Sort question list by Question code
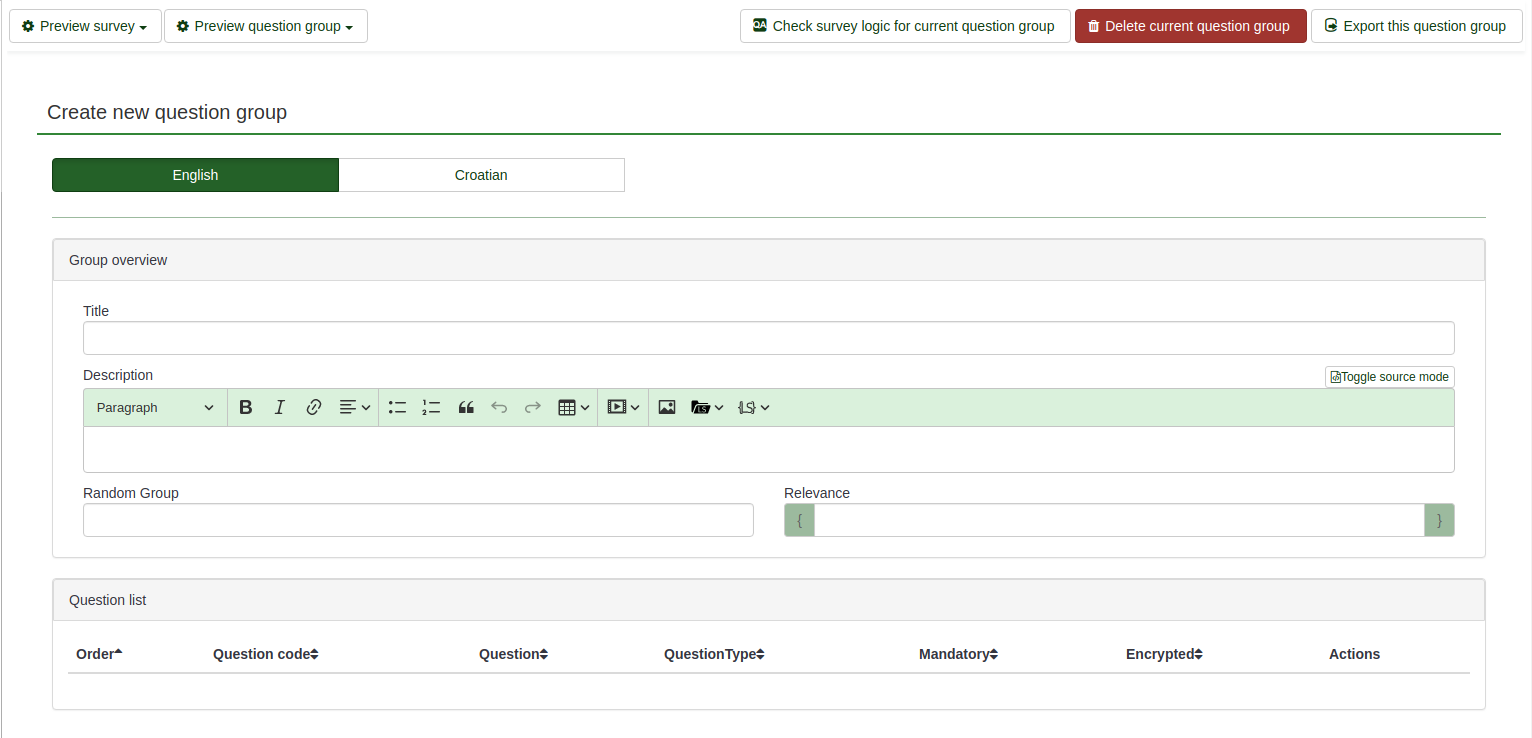Viewport: 1532px width, 738px height. pyautogui.click(x=265, y=654)
